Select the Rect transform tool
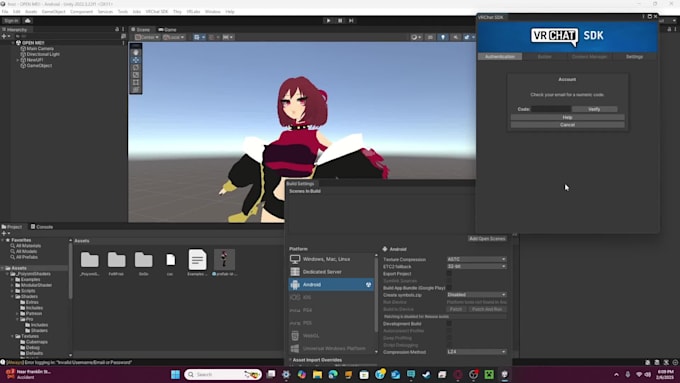Image resolution: width=680 pixels, height=383 pixels. tap(136, 82)
